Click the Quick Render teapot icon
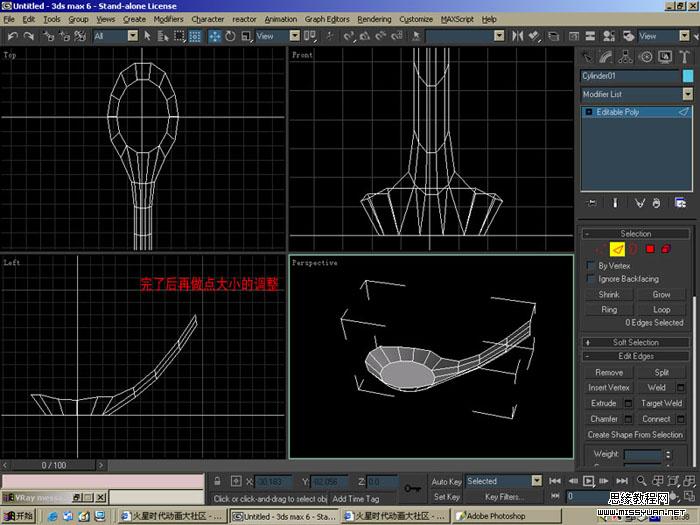 (628, 36)
